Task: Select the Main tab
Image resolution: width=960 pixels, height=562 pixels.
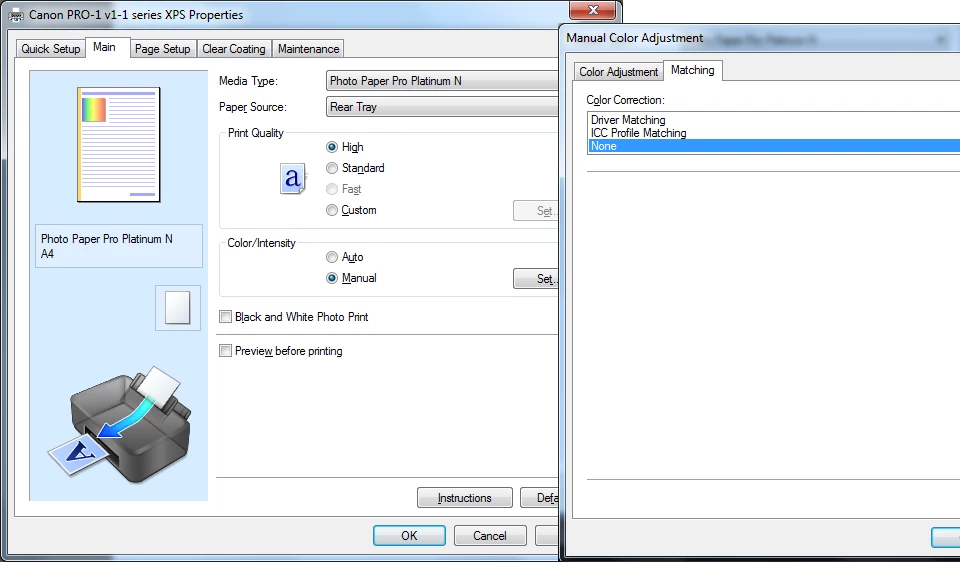Action: tap(104, 47)
